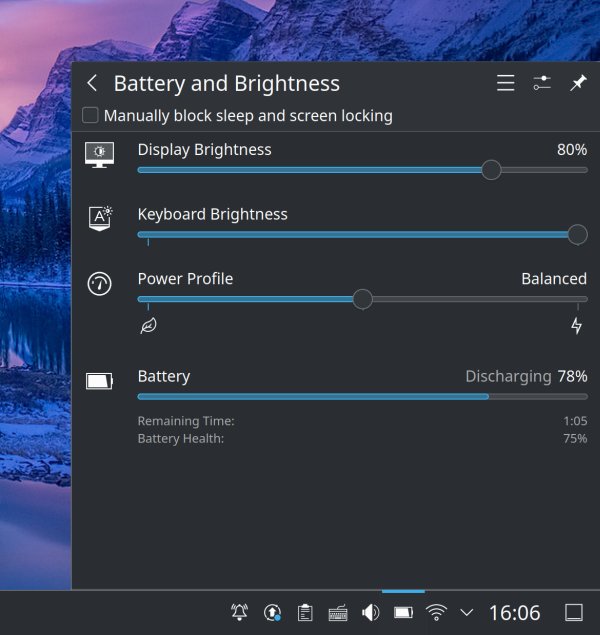The width and height of the screenshot is (600, 635).
Task: Click the display brightness monitor icon
Action: pyautogui.click(x=99, y=154)
